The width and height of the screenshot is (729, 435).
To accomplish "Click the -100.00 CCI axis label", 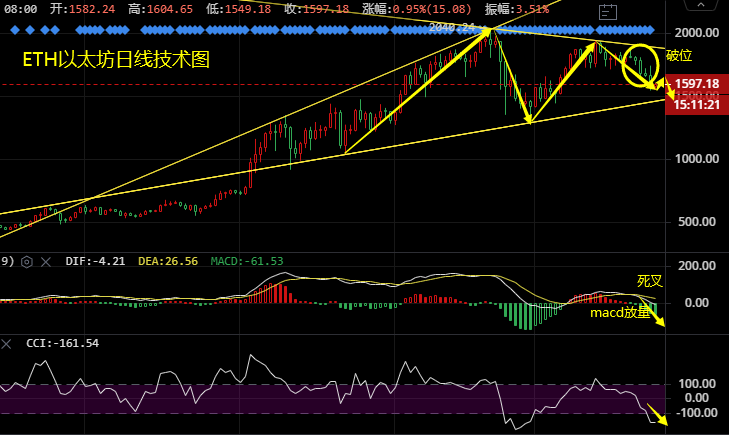I will (x=696, y=413).
